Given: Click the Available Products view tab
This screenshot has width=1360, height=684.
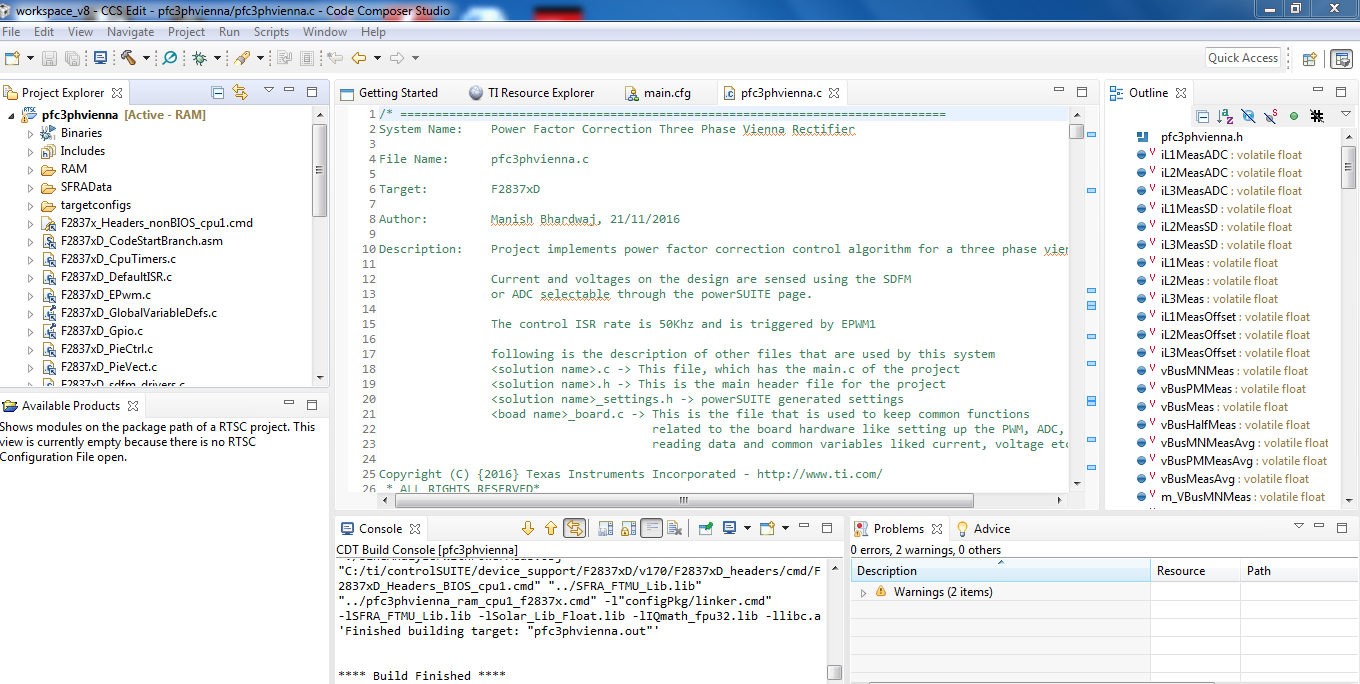Looking at the screenshot, I should coord(71,406).
